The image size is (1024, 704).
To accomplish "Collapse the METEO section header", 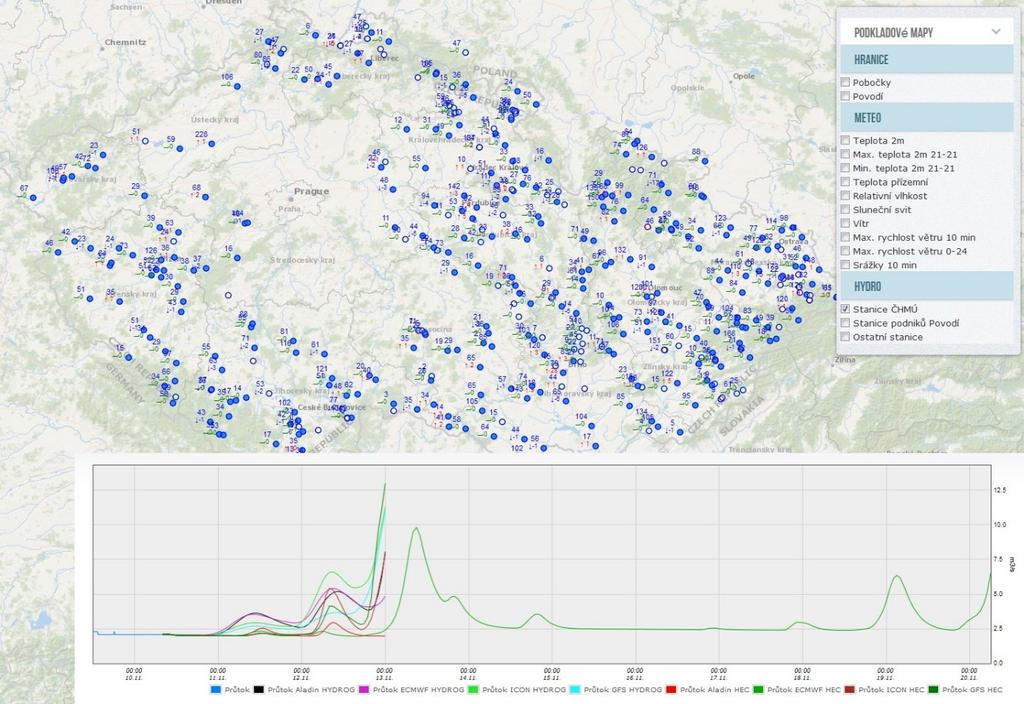I will [926, 118].
